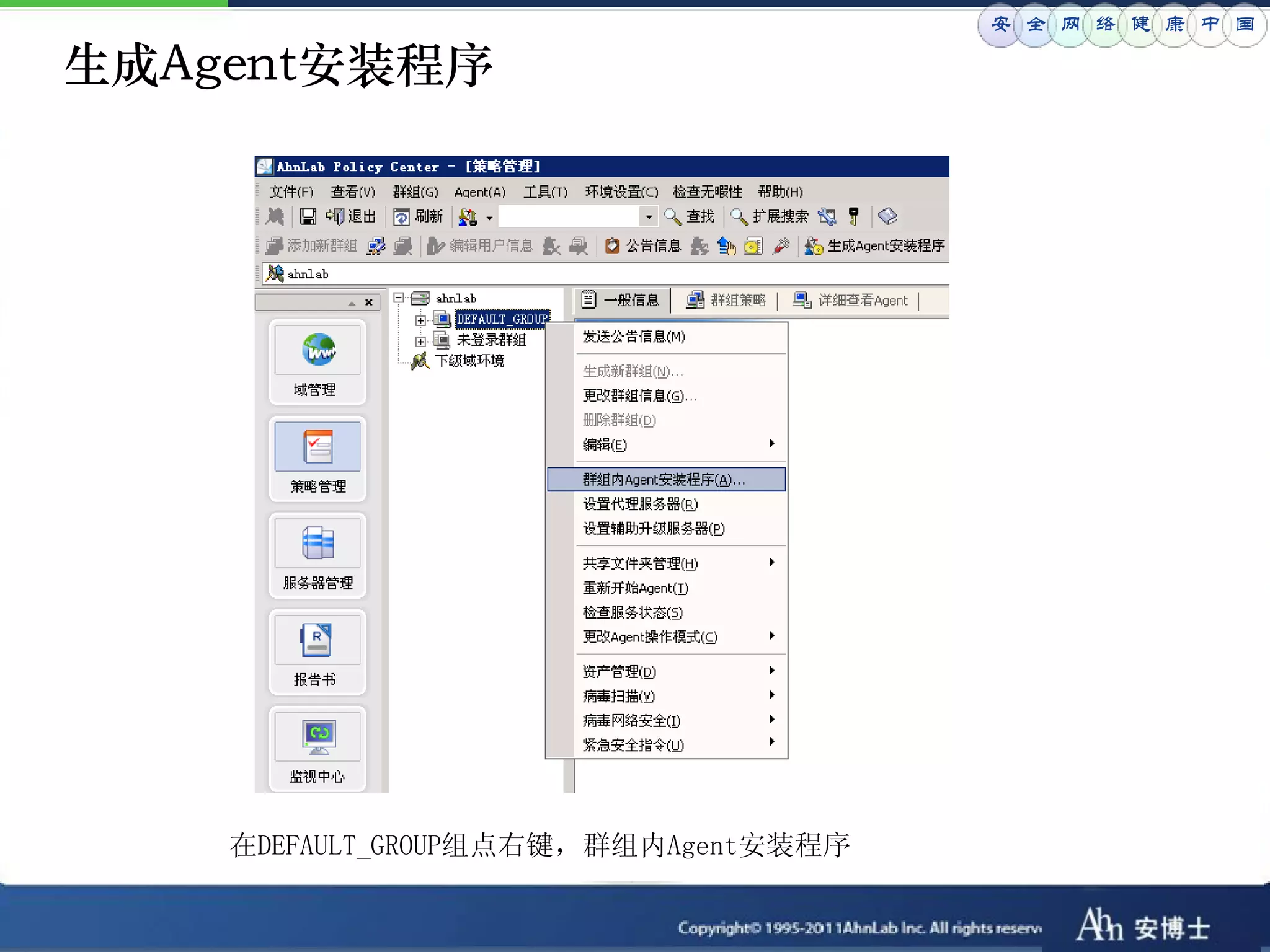Image resolution: width=1270 pixels, height=952 pixels.
Task: Click the 添加新群组 add group button
Action: tap(311, 246)
